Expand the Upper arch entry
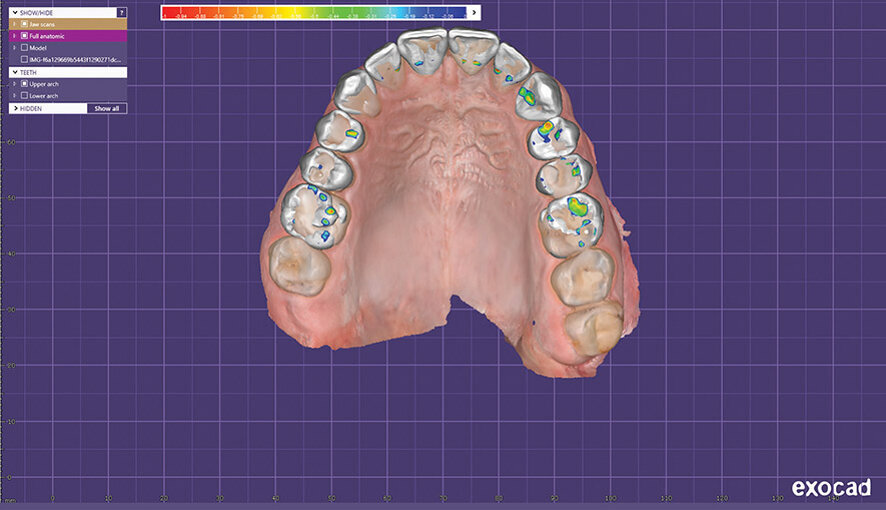The height and width of the screenshot is (510, 886). click(14, 84)
